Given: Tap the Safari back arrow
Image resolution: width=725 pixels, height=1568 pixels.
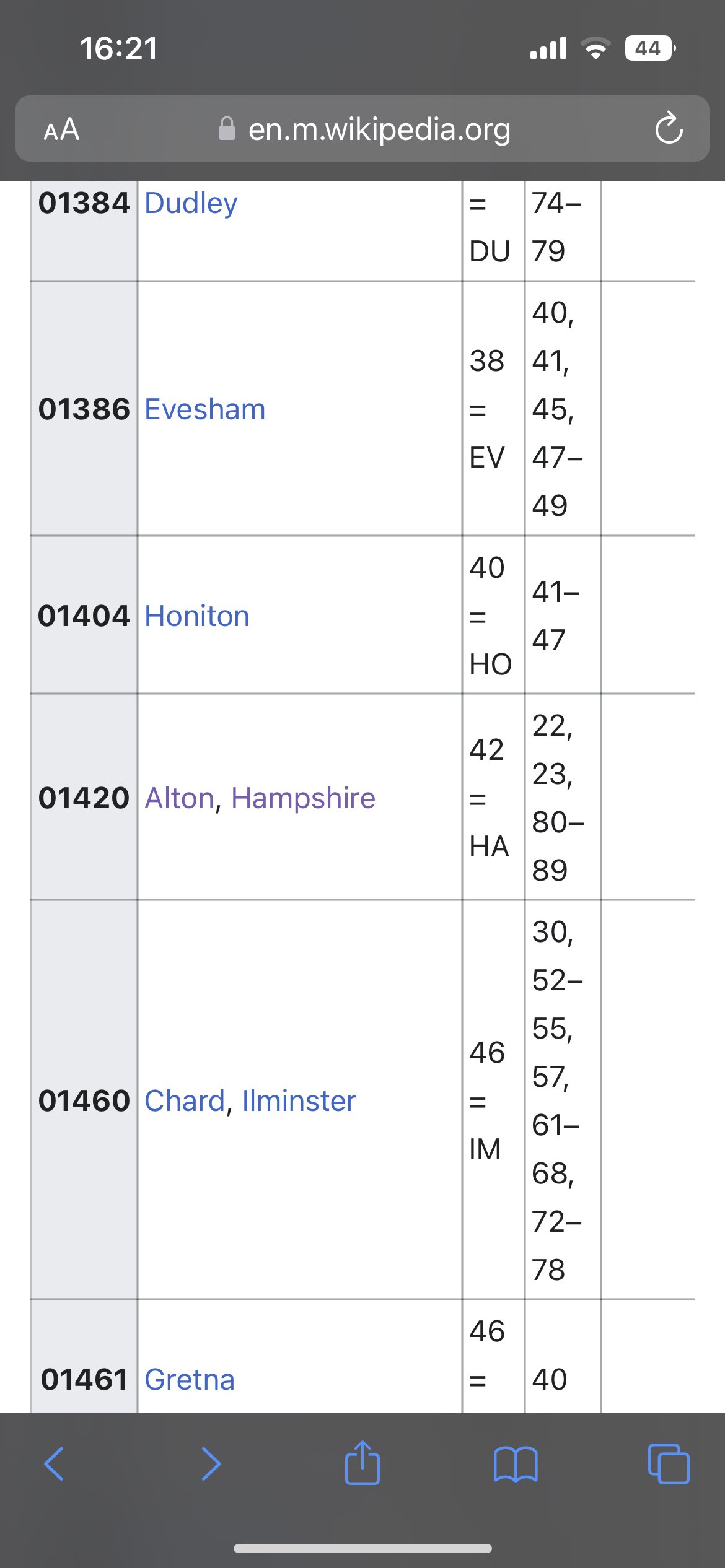Looking at the screenshot, I should 55,1464.
